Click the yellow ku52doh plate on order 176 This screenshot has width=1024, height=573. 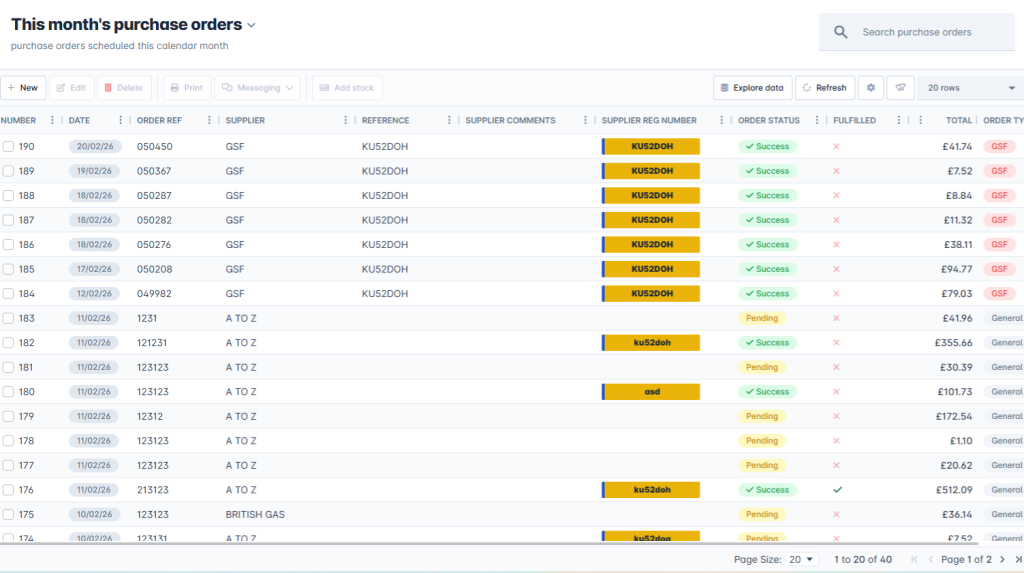coord(650,489)
